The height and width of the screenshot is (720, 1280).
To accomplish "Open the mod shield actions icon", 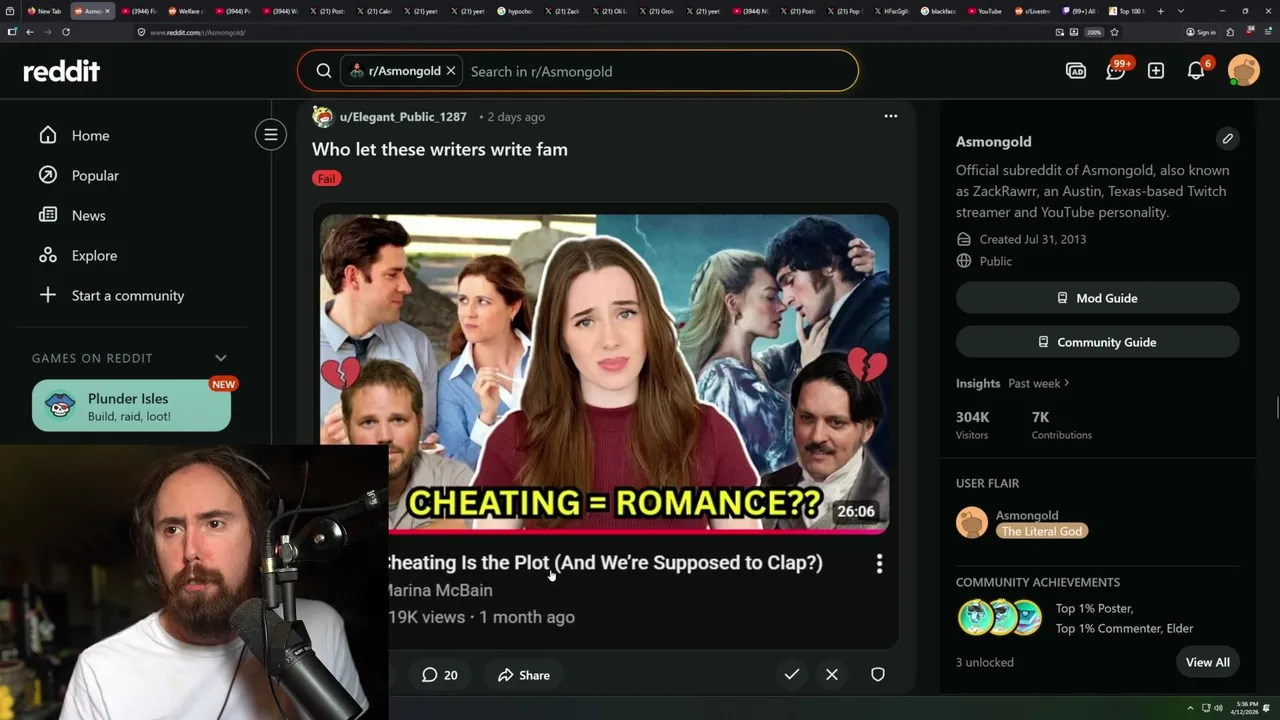I will point(878,675).
